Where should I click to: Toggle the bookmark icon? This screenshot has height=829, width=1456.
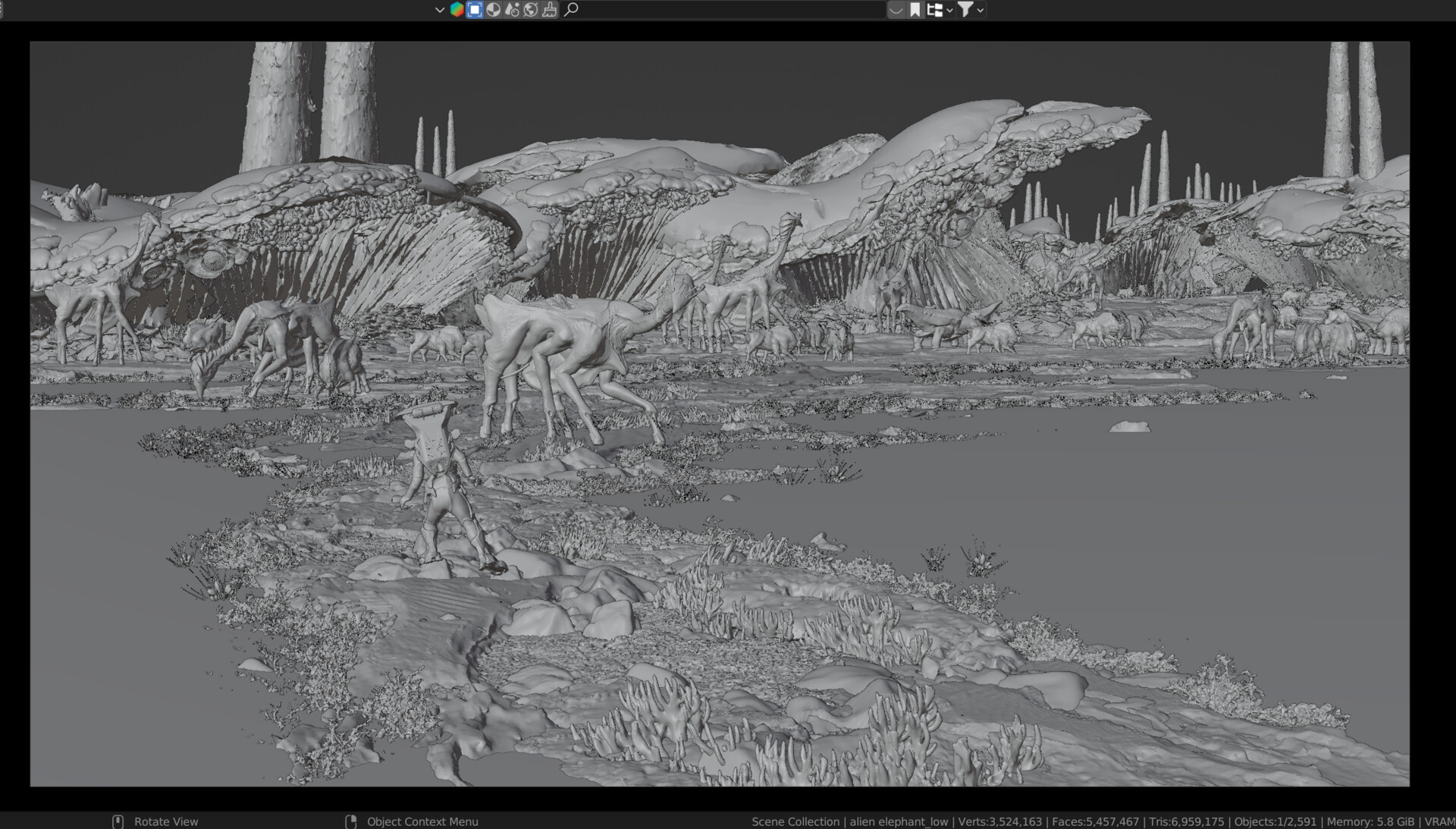(x=915, y=9)
